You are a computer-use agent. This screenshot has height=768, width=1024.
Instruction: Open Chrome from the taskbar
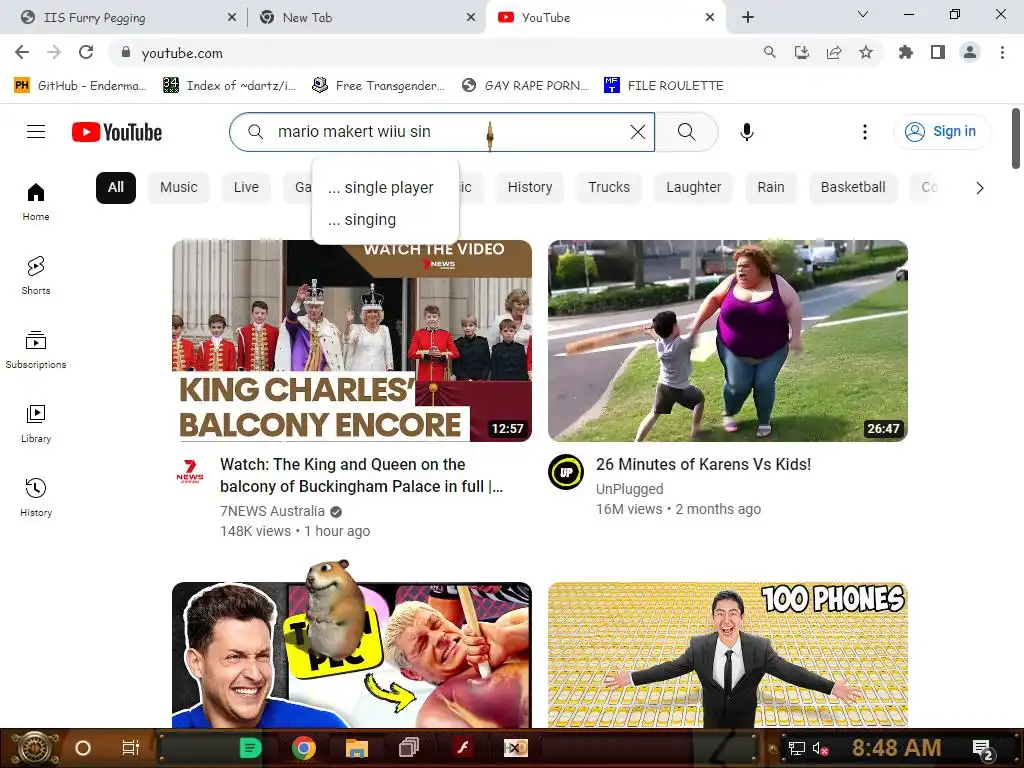[x=304, y=748]
